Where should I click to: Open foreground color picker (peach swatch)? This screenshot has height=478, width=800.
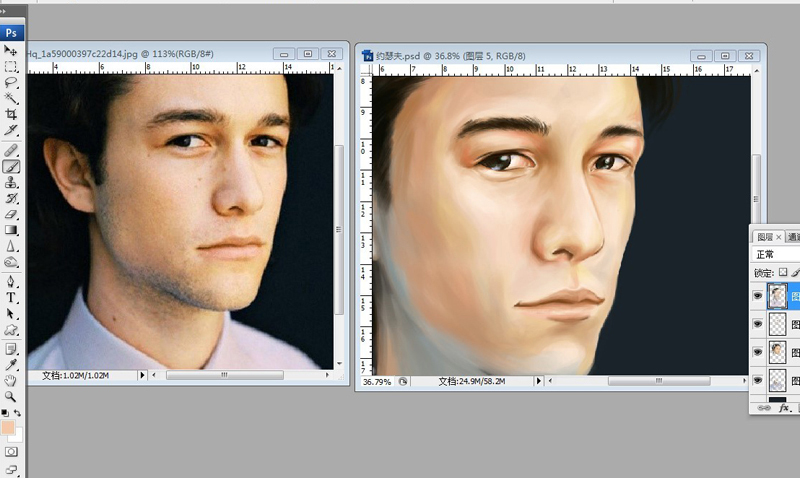8,428
